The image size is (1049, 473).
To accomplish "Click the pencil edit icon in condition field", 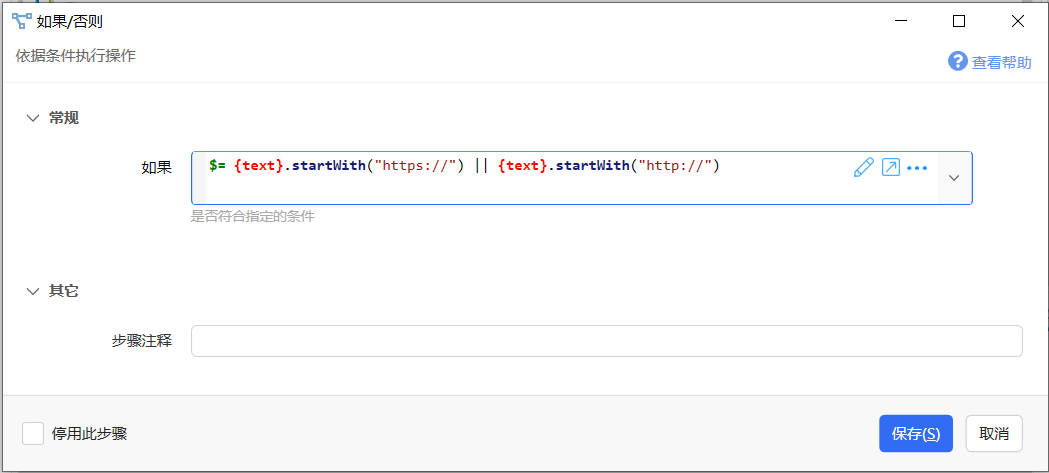I will pos(864,167).
